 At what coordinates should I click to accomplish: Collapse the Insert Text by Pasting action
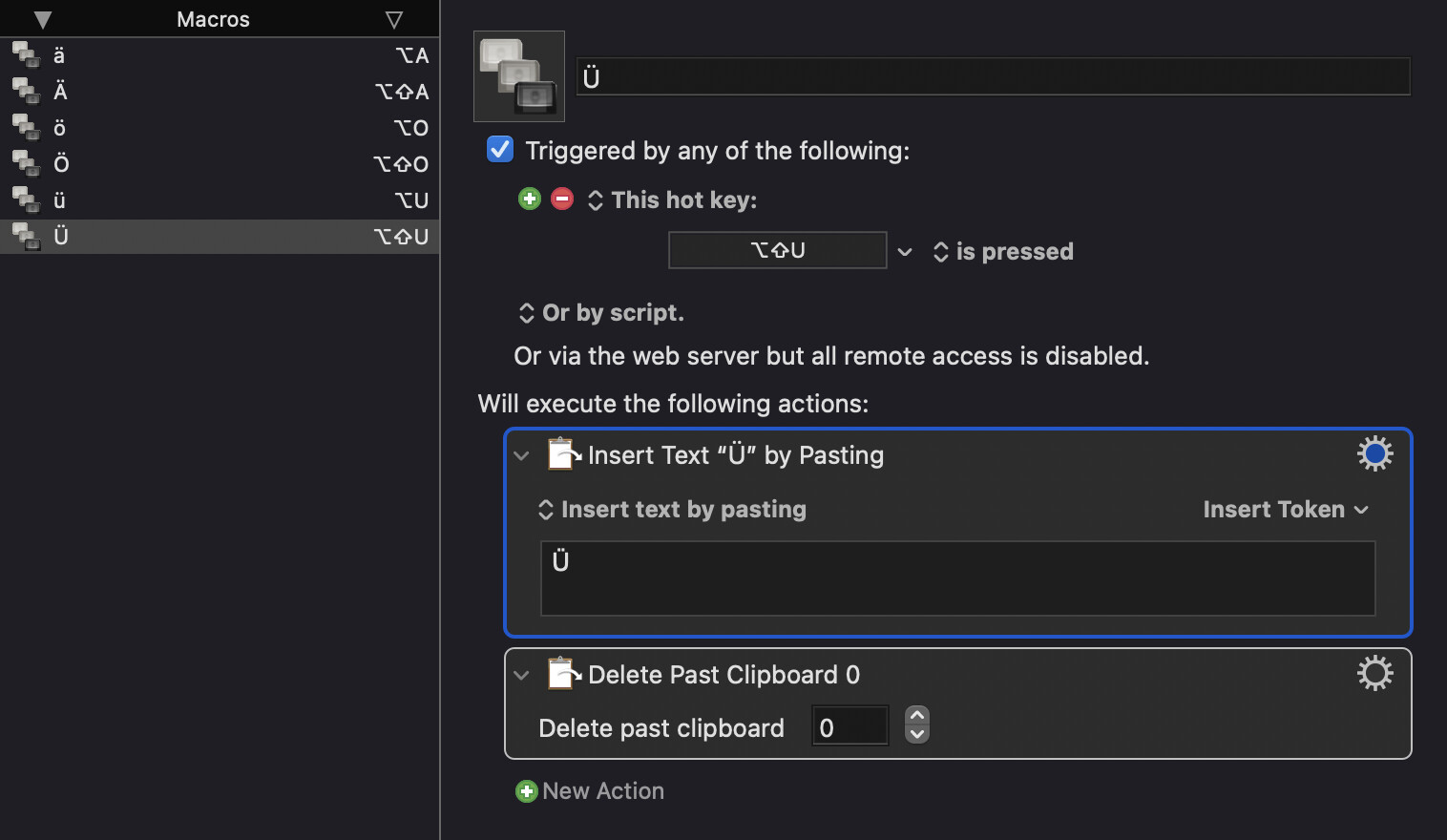[521, 455]
